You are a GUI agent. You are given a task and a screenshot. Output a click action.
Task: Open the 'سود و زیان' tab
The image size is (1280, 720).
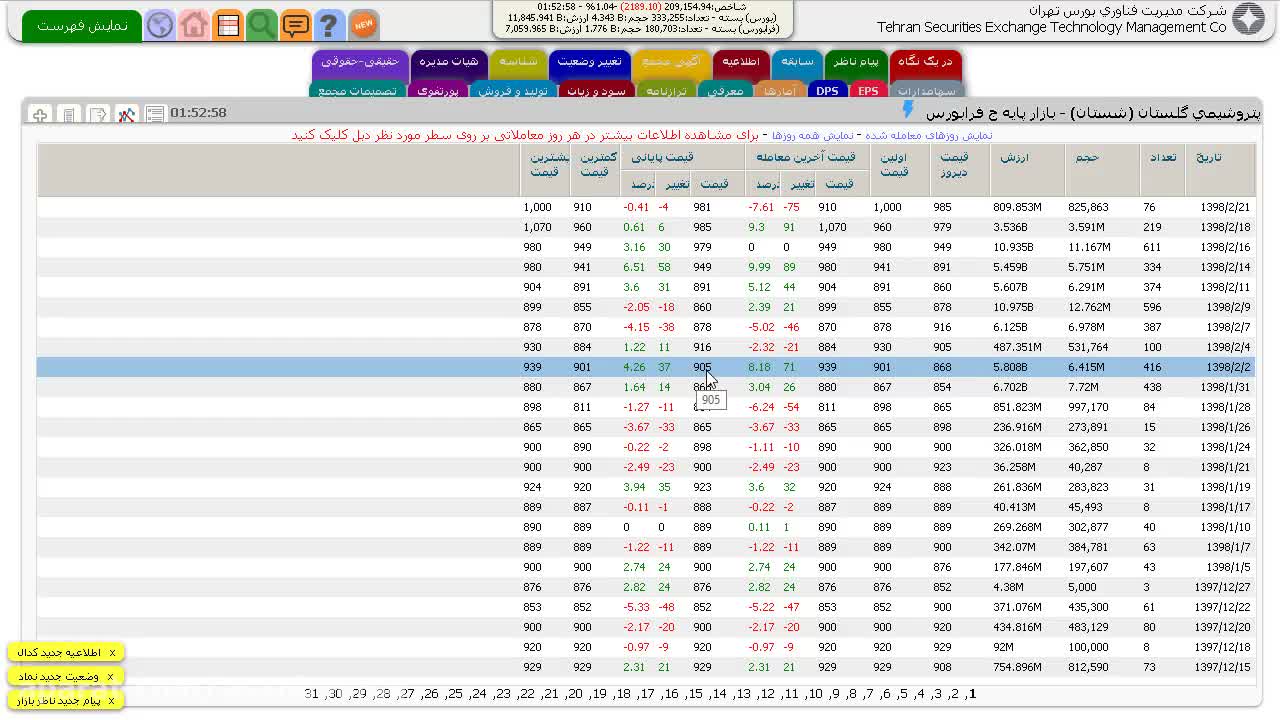point(596,91)
